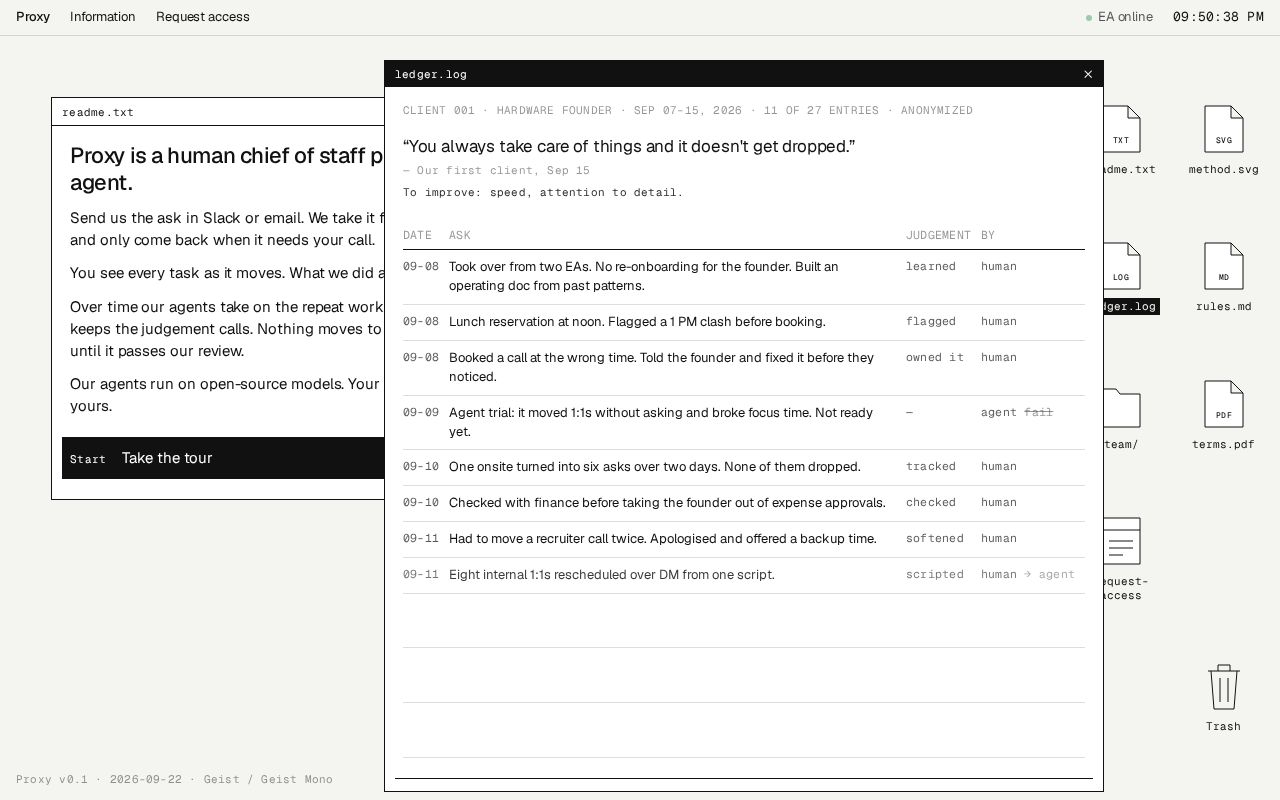This screenshot has height=800, width=1280.
Task: Click the JUDGEMENT column header
Action: (938, 235)
